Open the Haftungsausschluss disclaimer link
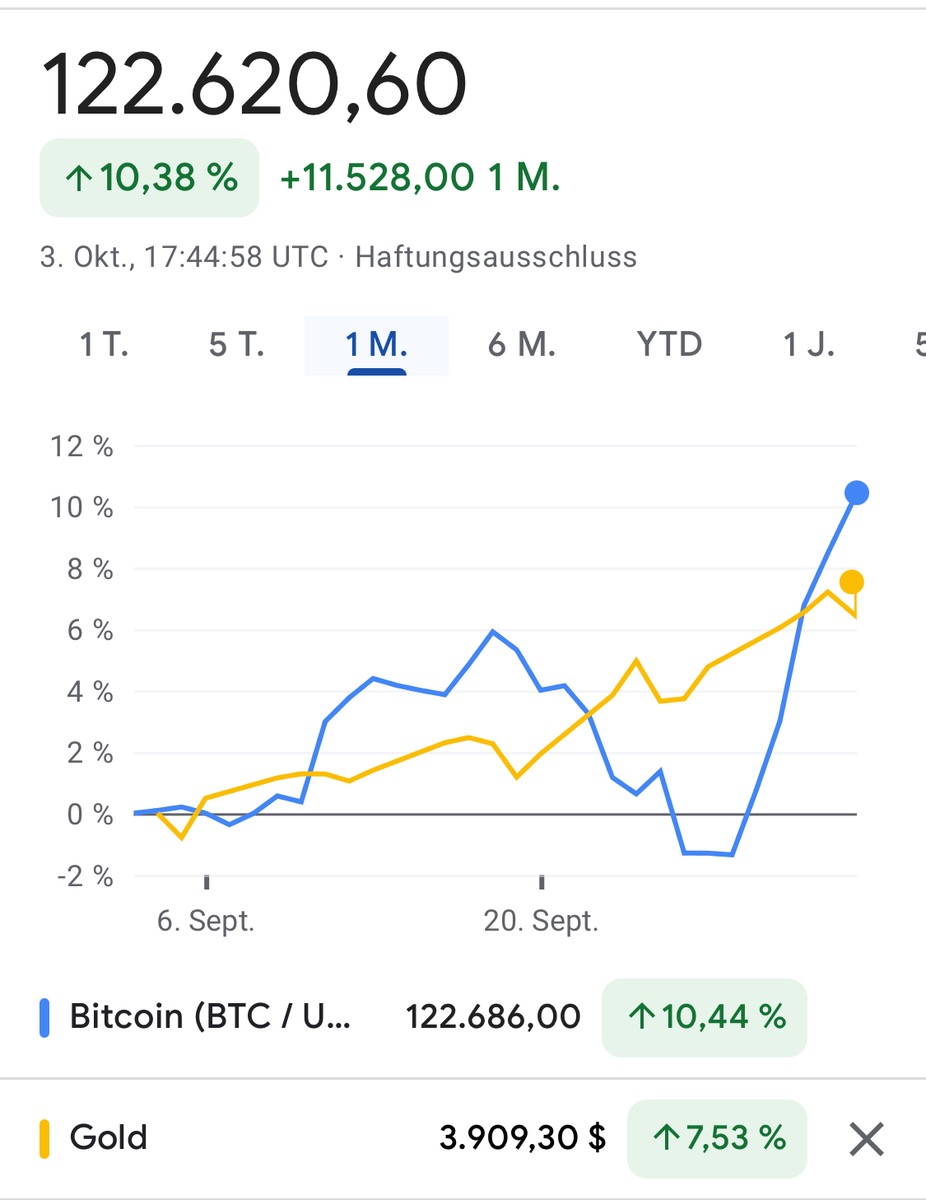The height and width of the screenshot is (1200, 926). click(496, 257)
